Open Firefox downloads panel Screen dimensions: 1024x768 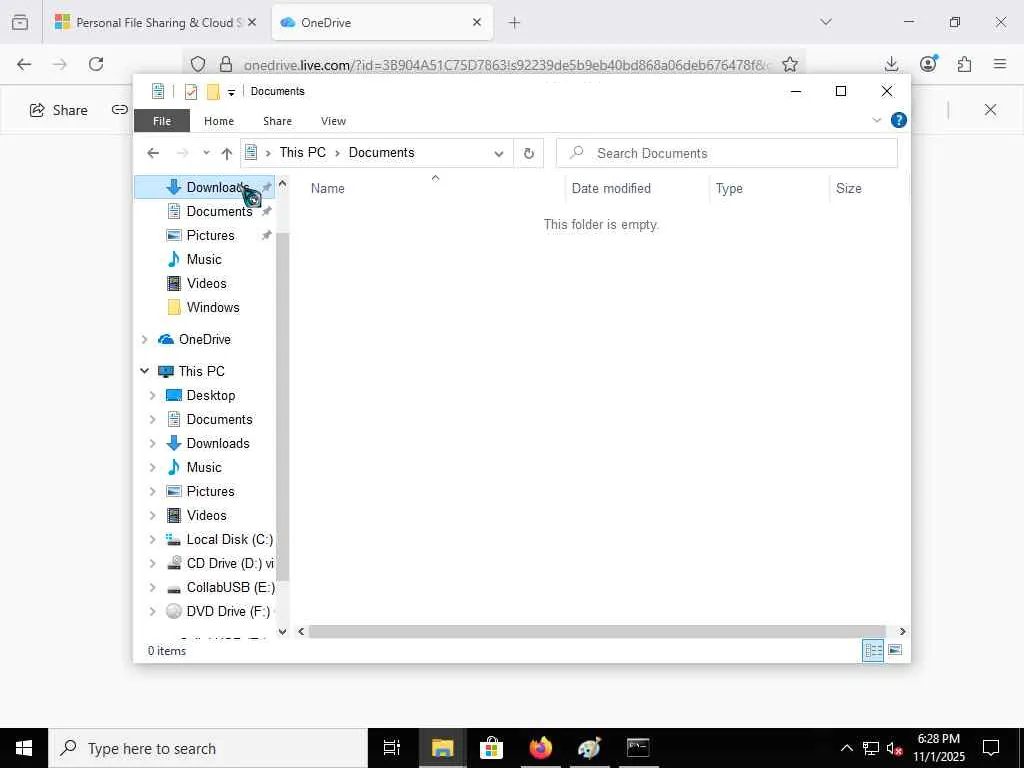pyautogui.click(x=891, y=64)
